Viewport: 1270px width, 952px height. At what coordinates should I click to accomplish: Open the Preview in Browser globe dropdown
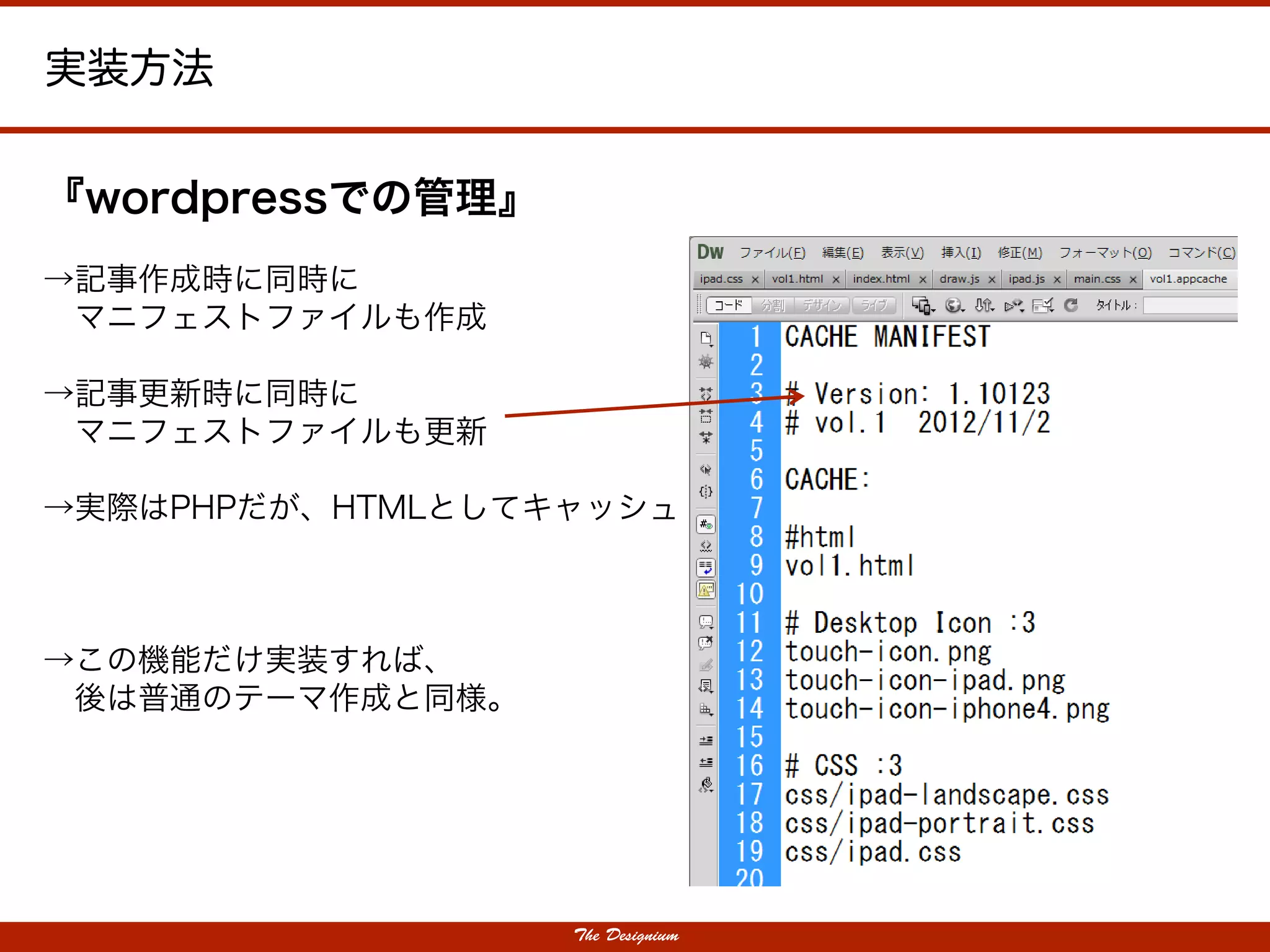(x=954, y=305)
